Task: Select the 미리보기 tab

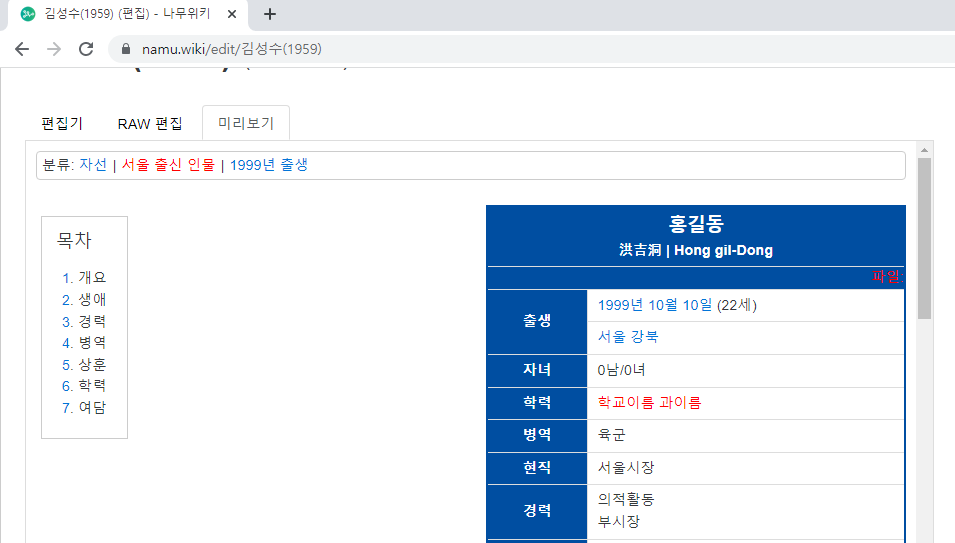Action: pyautogui.click(x=246, y=123)
